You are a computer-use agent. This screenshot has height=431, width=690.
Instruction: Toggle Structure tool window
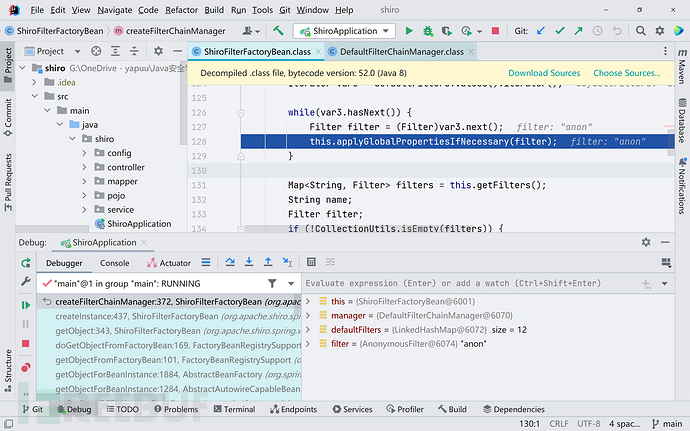point(8,371)
